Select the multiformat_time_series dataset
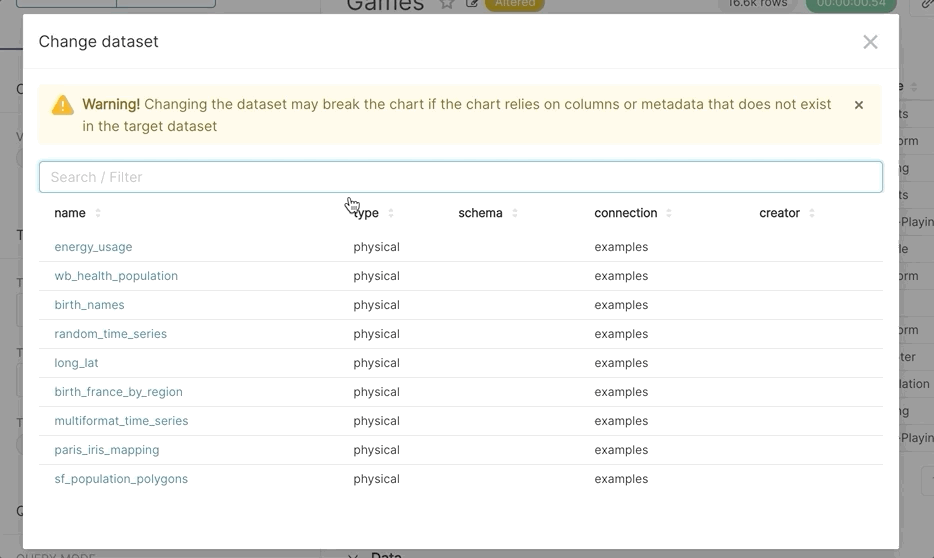This screenshot has height=558, width=934. 121,421
